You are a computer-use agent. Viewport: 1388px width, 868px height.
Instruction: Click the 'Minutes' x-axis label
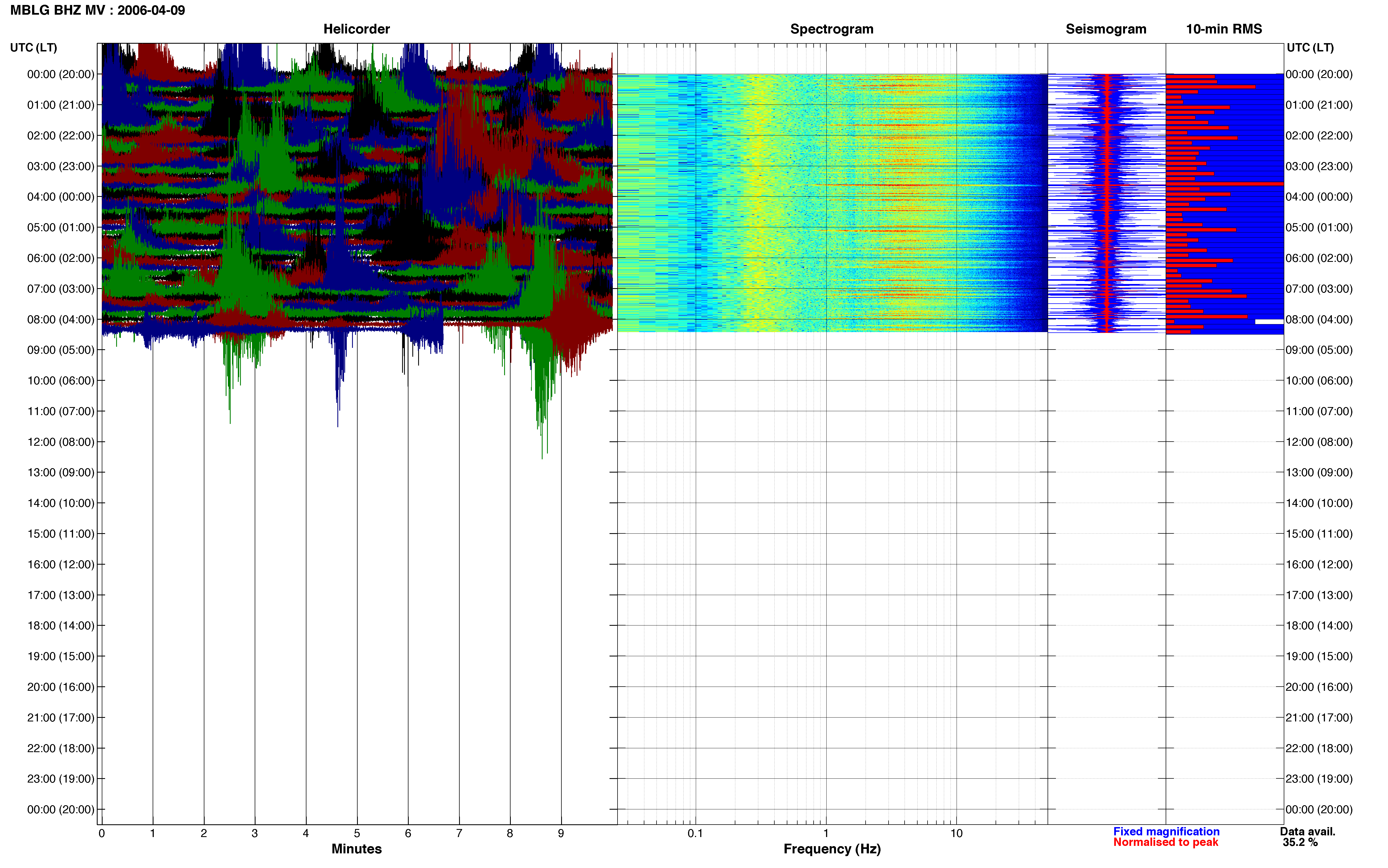pos(356,849)
